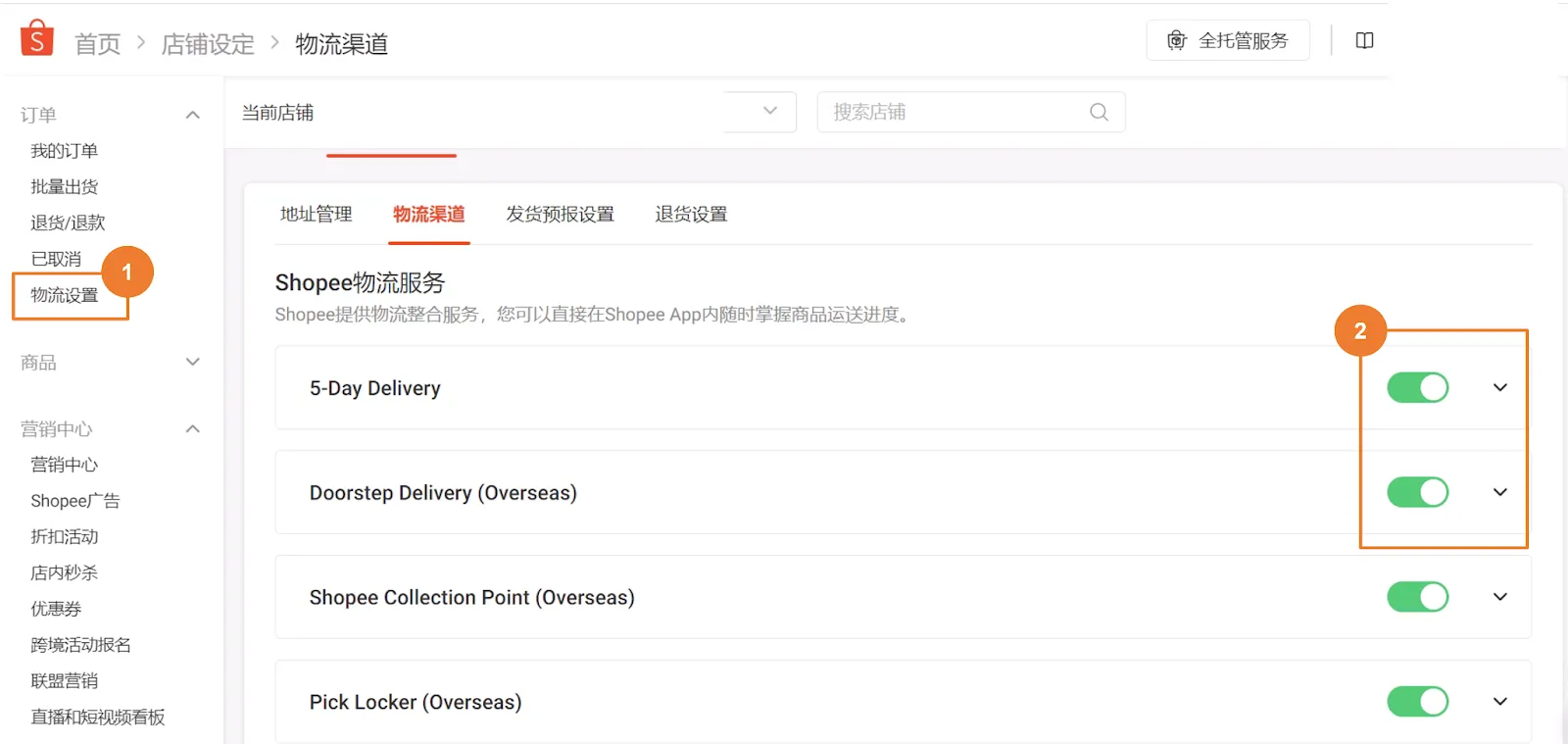This screenshot has width=1568, height=744.
Task: Expand Doorstep Delivery (Overseas) details
Action: 1499,492
